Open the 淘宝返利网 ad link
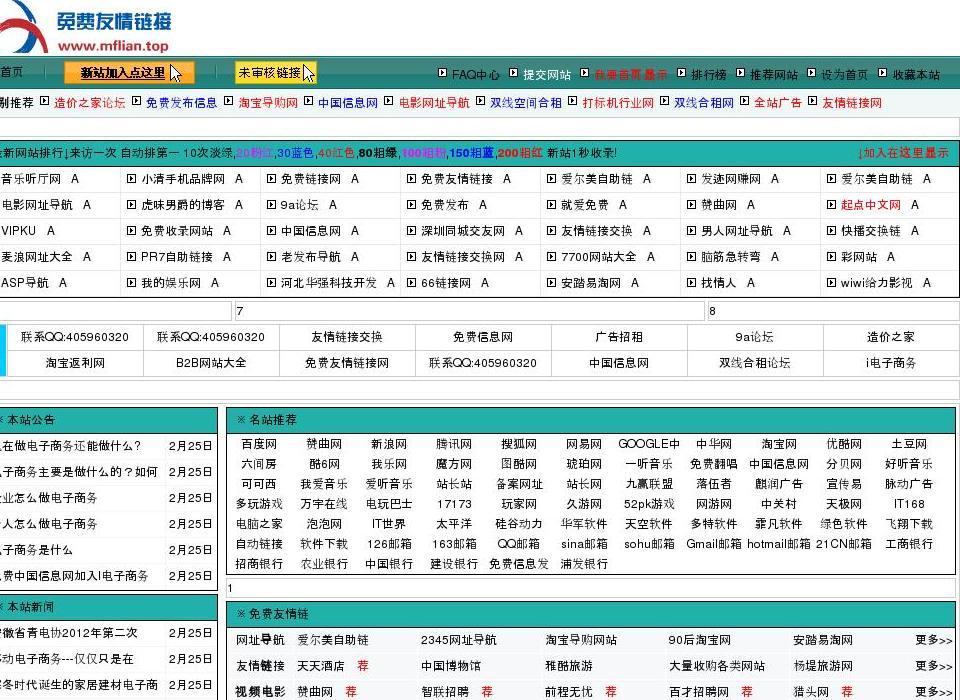This screenshot has width=960, height=700. pyautogui.click(x=75, y=363)
